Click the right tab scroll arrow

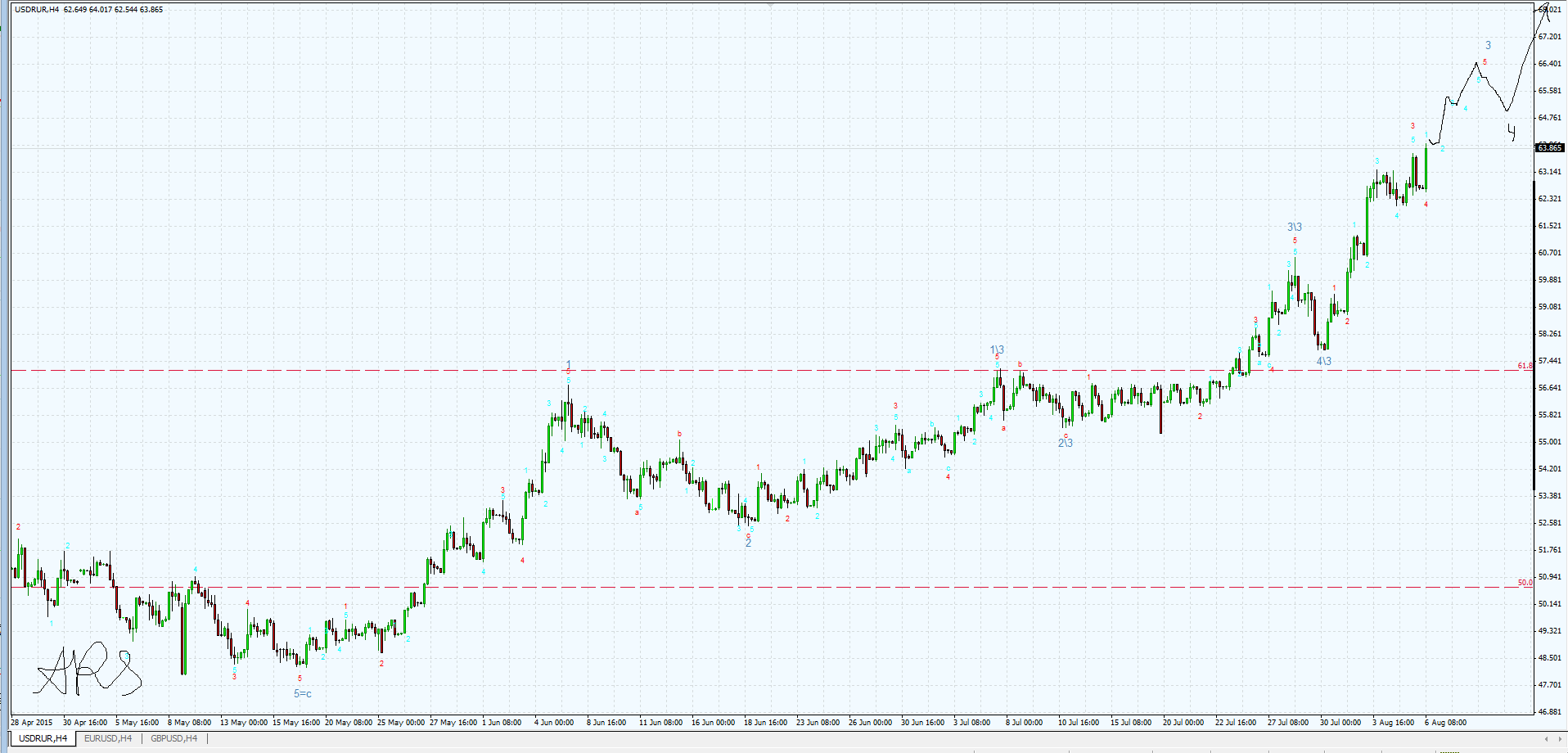pos(1559,739)
